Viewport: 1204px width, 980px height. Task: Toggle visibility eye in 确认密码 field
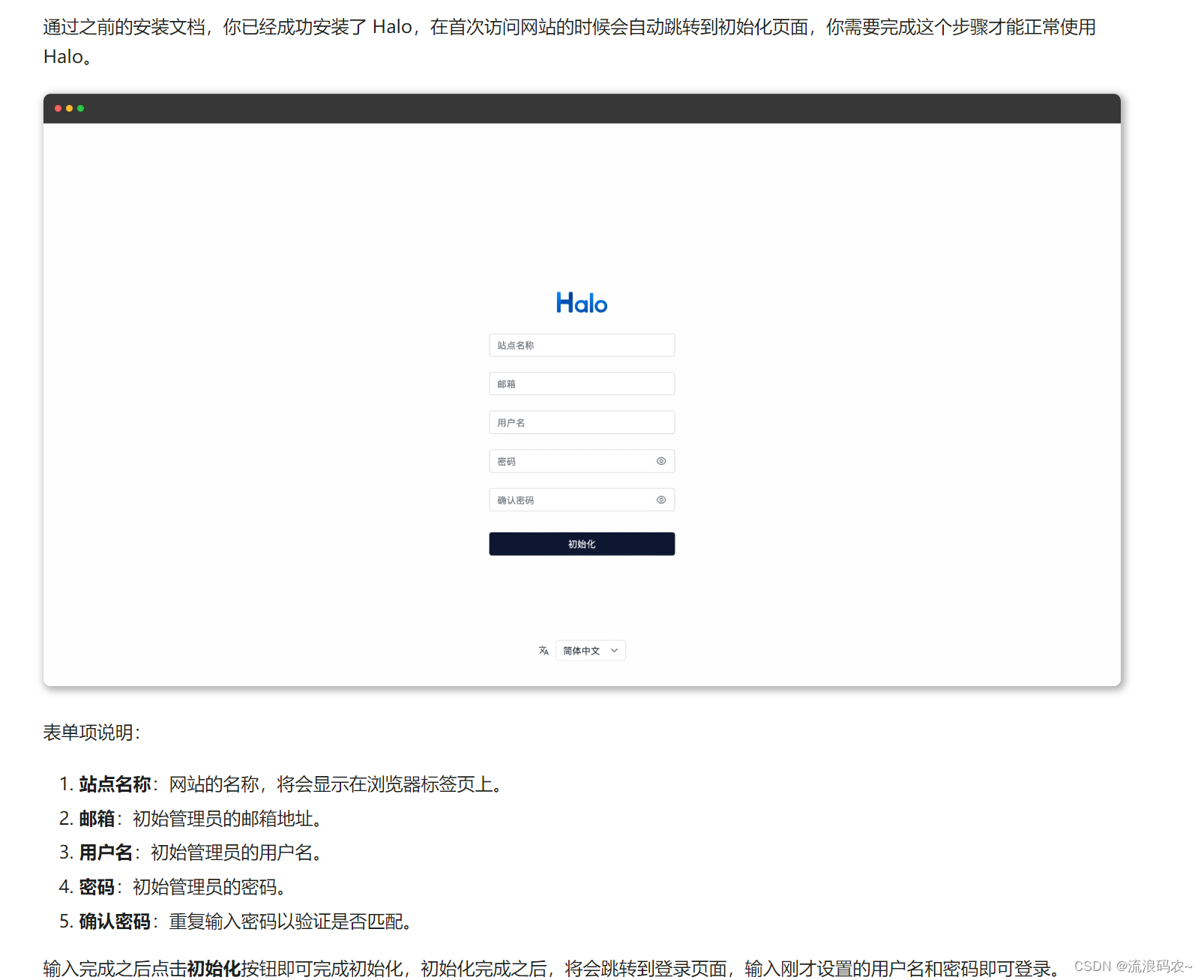tap(661, 500)
